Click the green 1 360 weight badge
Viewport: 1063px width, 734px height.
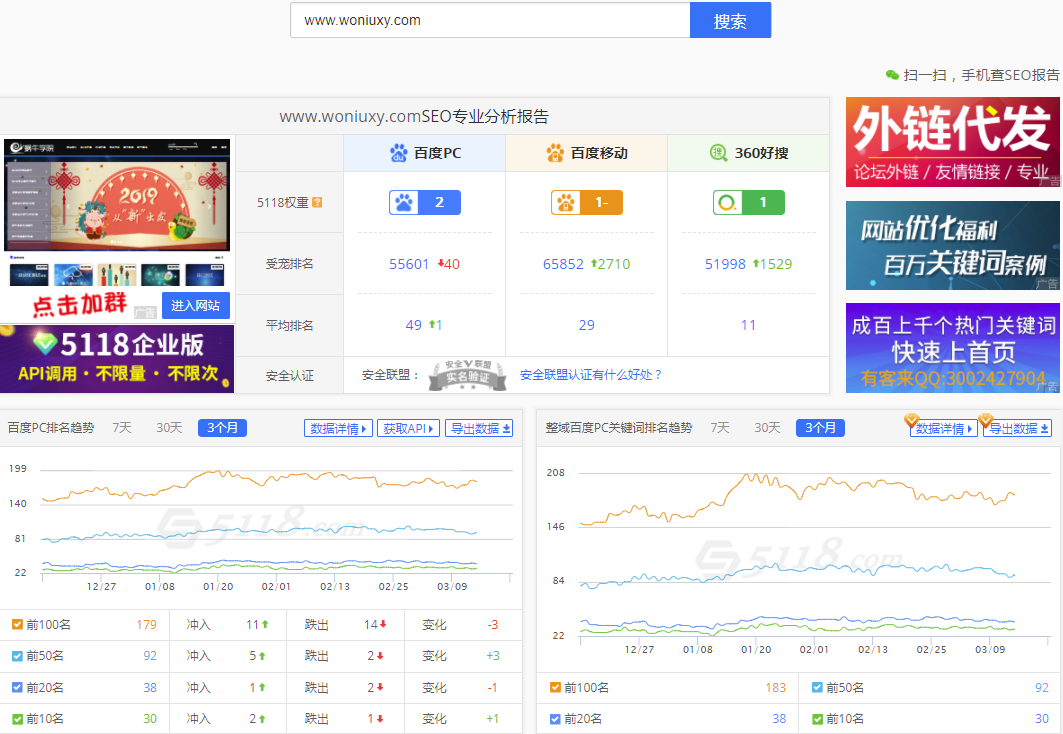[x=748, y=201]
